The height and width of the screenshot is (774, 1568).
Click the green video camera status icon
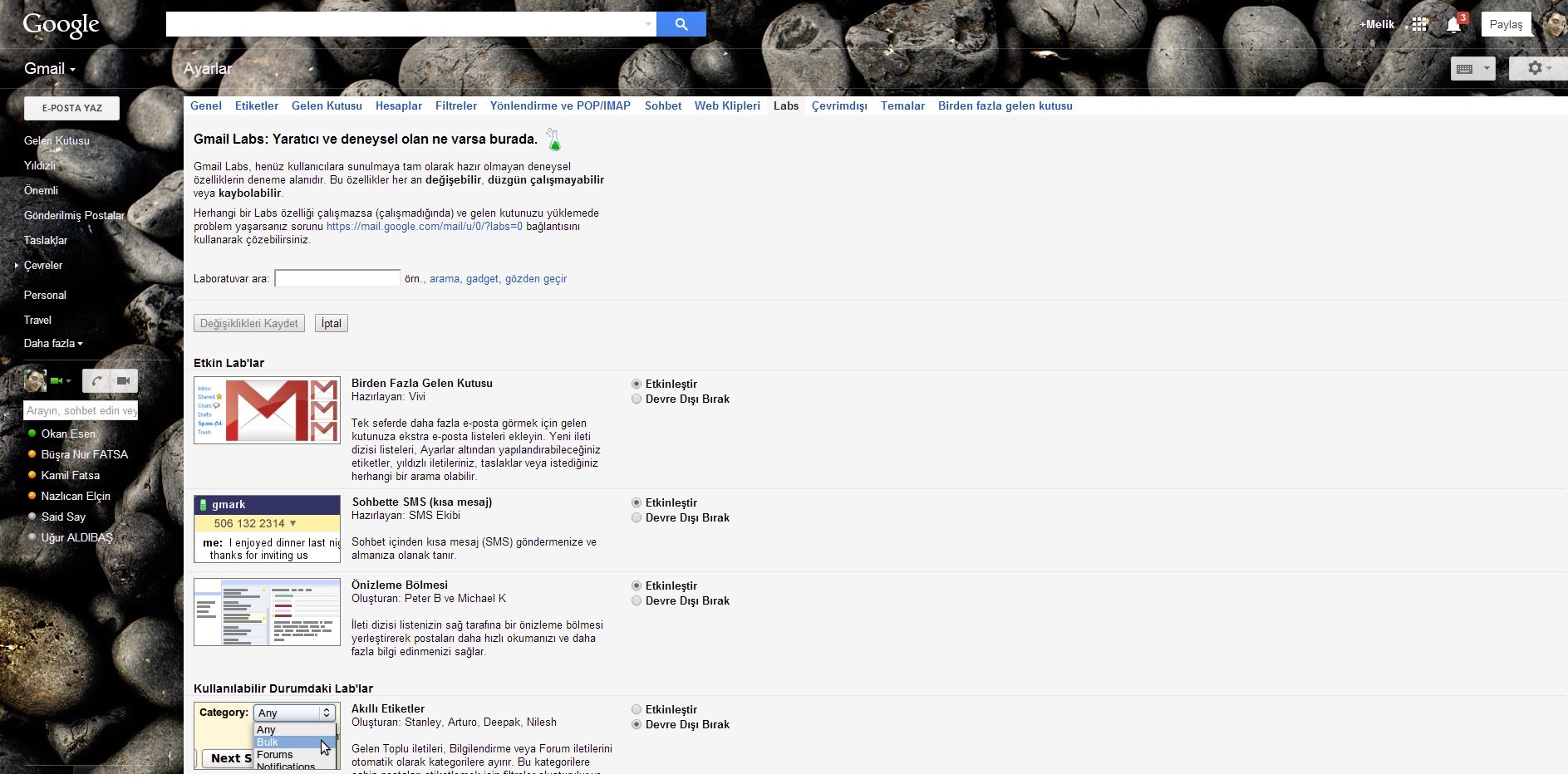pyautogui.click(x=57, y=380)
